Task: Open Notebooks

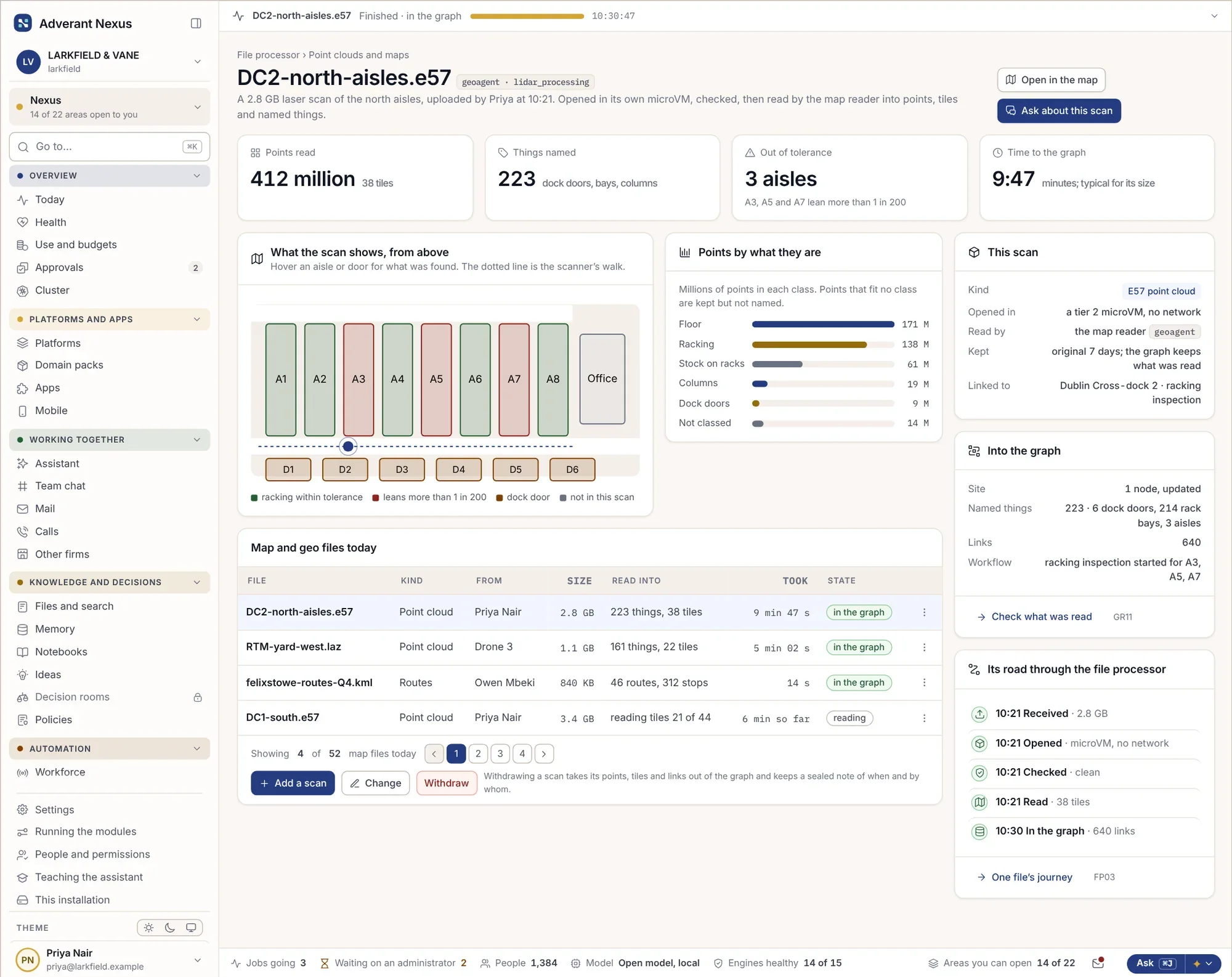Action: (110, 652)
